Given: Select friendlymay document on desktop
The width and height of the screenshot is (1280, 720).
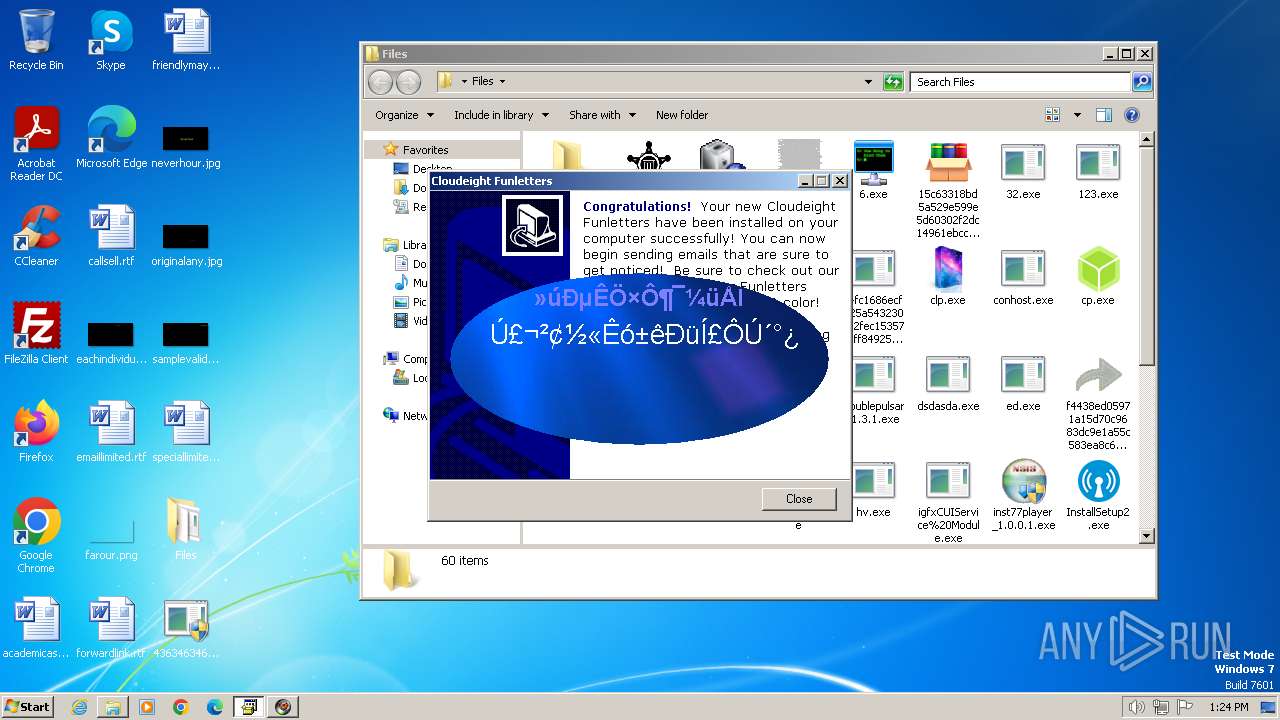Looking at the screenshot, I should (x=186, y=40).
